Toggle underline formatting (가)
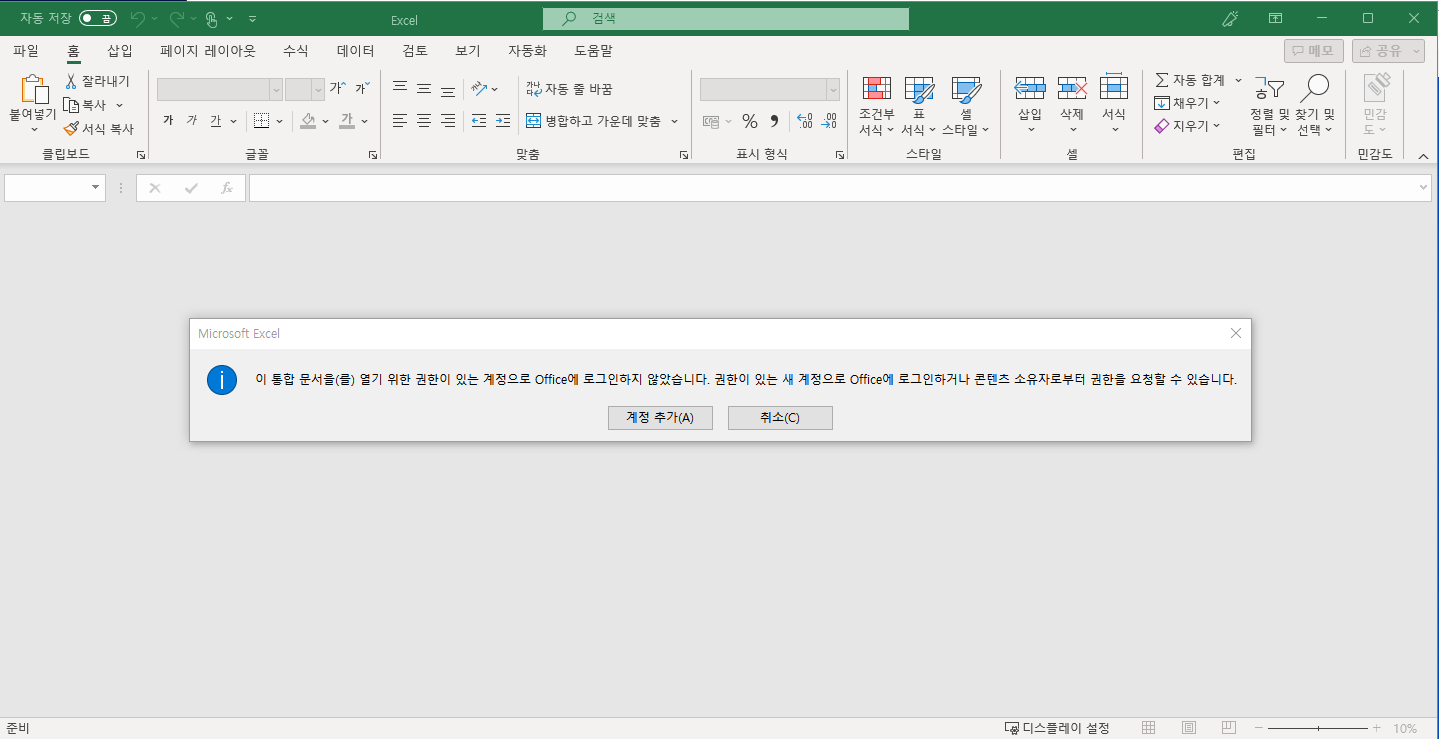Image resolution: width=1439 pixels, height=739 pixels. coord(216,121)
